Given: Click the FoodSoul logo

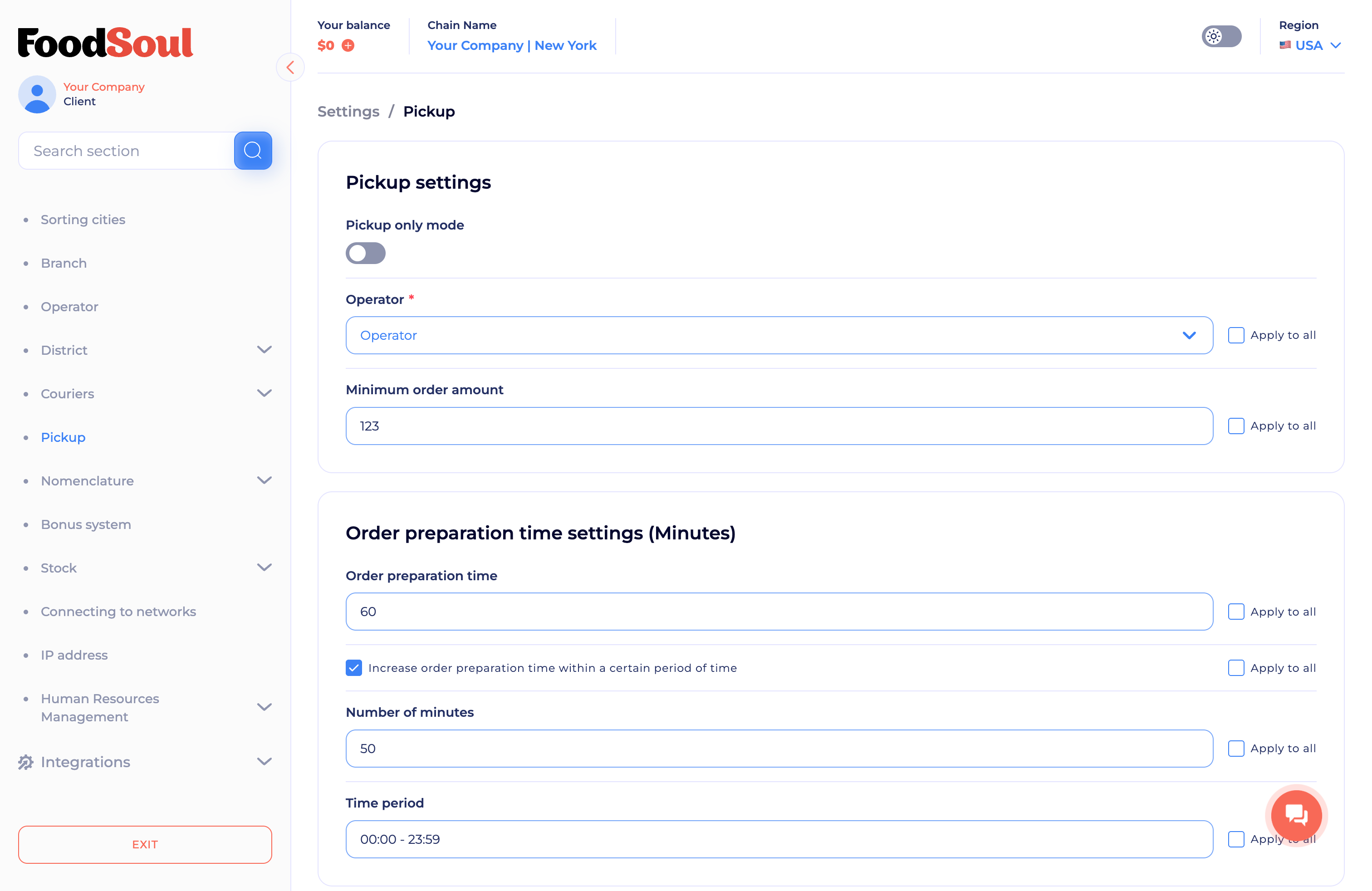Looking at the screenshot, I should (x=106, y=43).
